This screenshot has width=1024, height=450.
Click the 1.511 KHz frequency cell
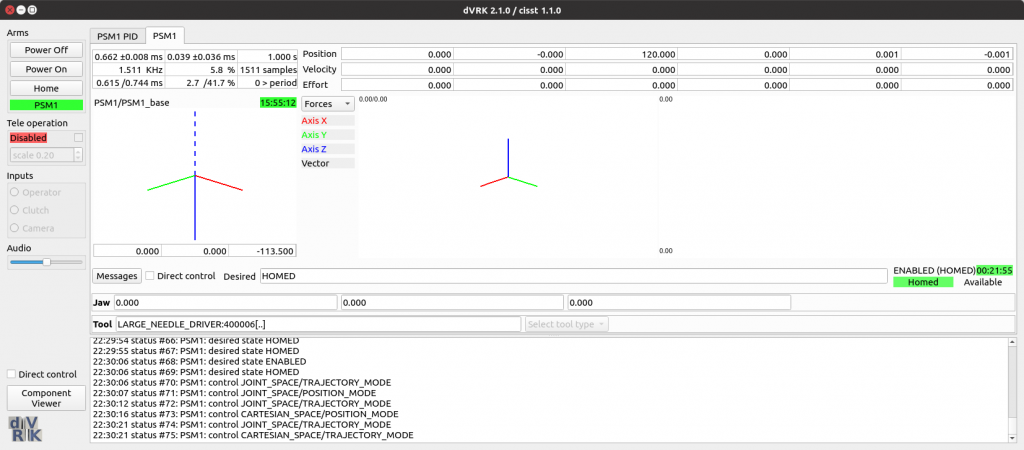129,69
